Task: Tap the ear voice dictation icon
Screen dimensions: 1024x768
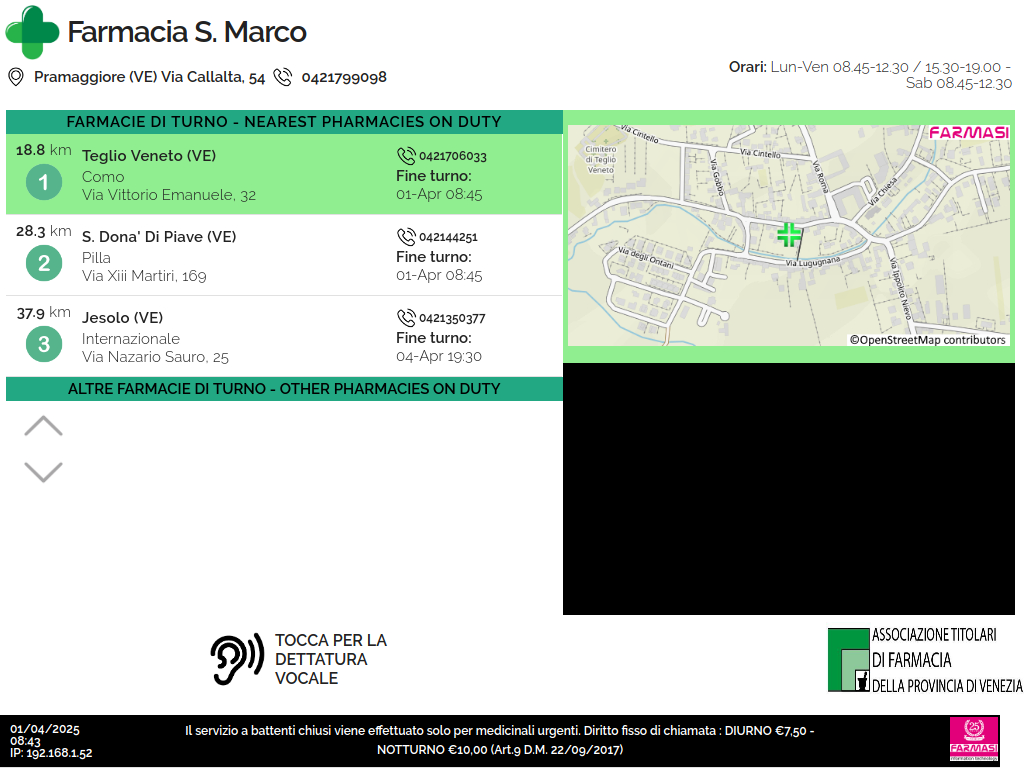Action: pyautogui.click(x=236, y=659)
